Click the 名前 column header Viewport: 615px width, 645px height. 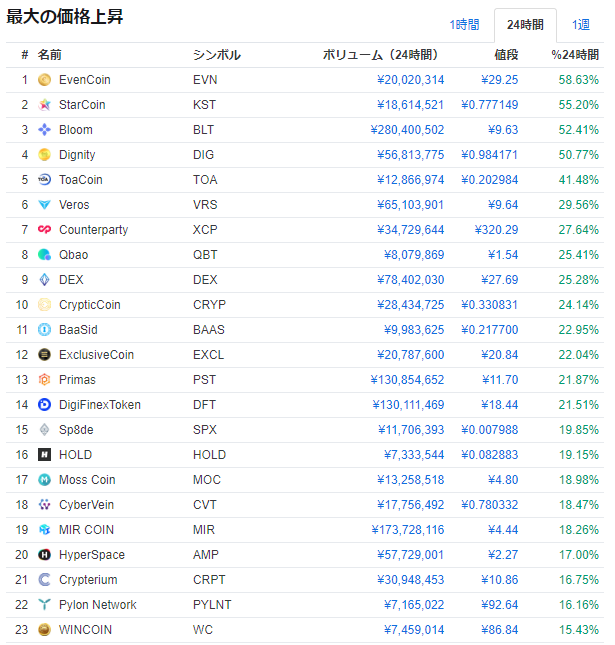(50, 55)
